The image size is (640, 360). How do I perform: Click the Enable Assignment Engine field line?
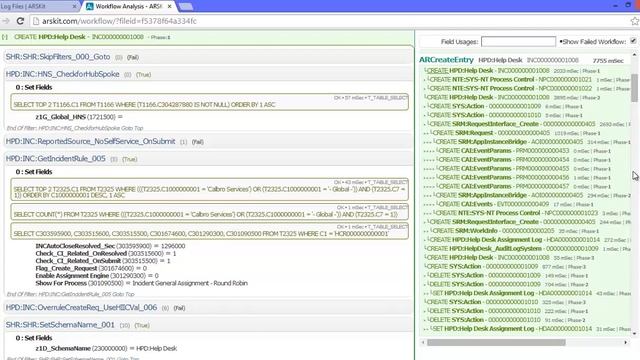pos(97,276)
